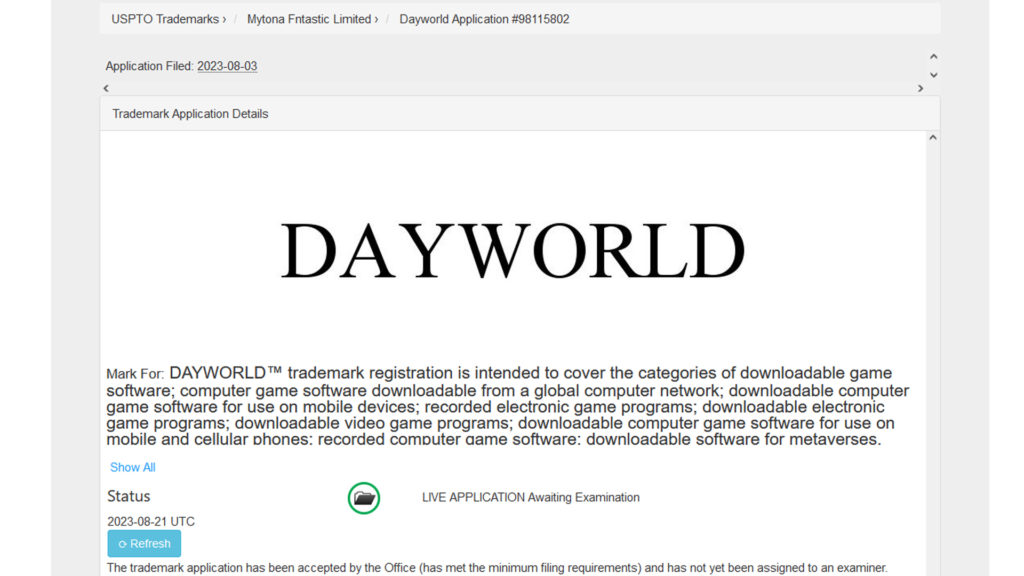Click the 2023-08-21 UTC status date
1024x576 pixels.
tap(151, 522)
